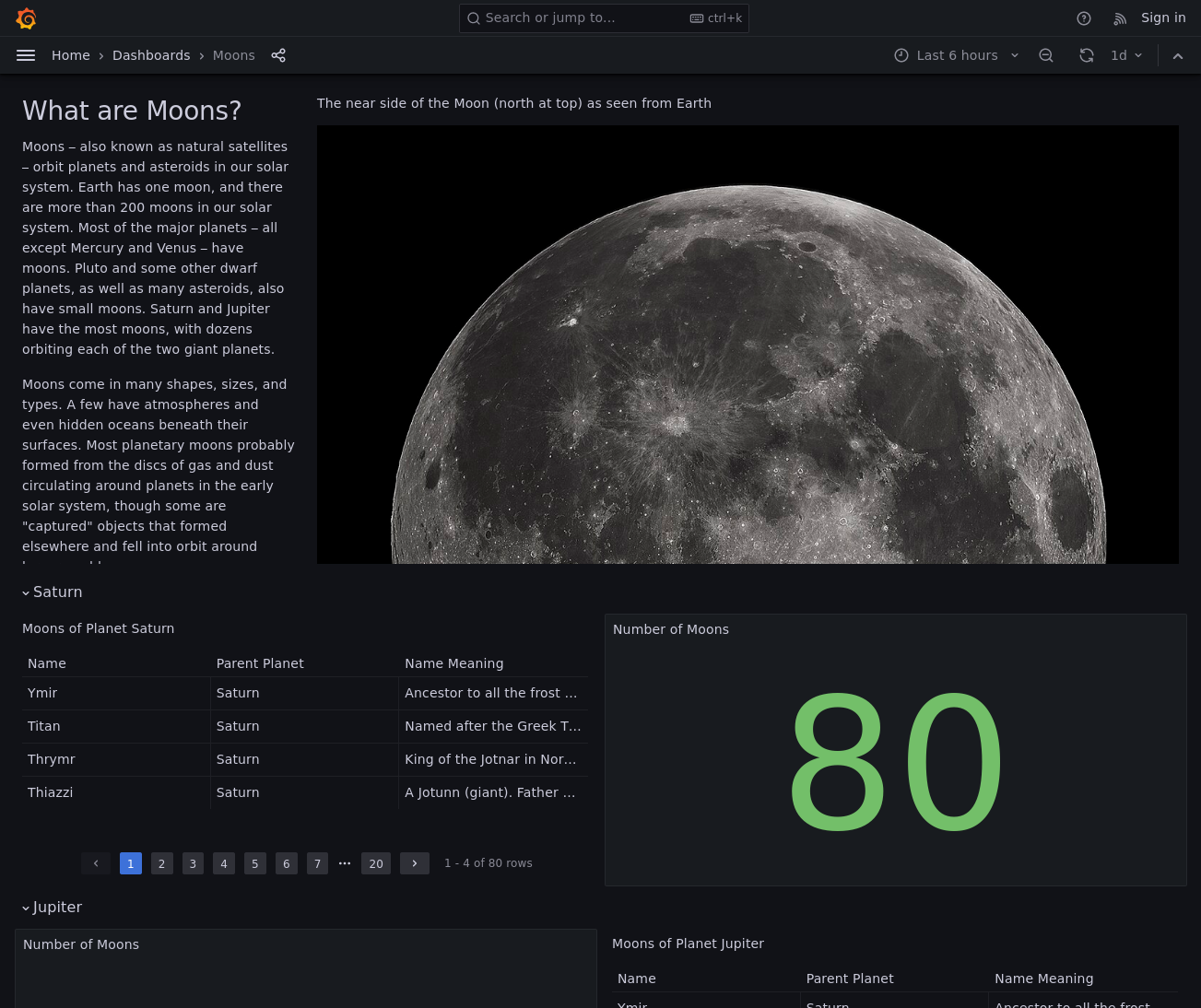Jump to page 20 in Saturn table
Screen dimensions: 1201x1008
click(x=376, y=863)
